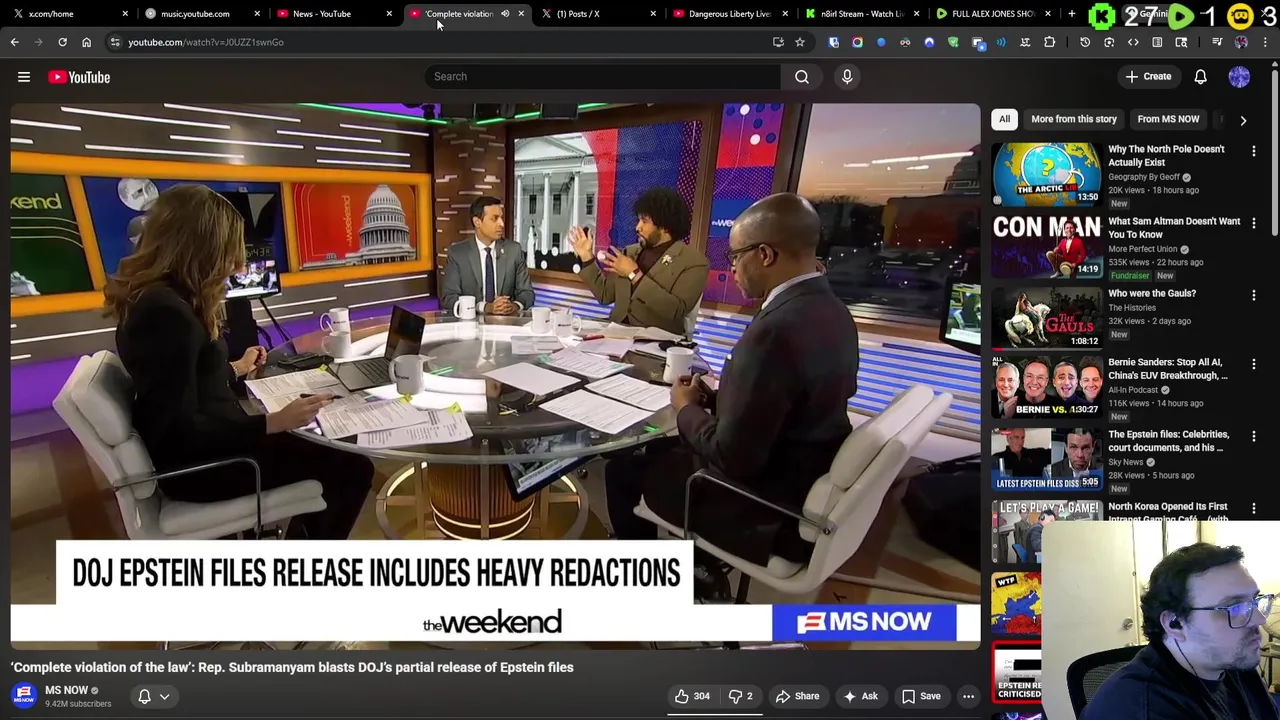Go back in browser history
Viewport: 1280px width, 720px height.
(14, 42)
